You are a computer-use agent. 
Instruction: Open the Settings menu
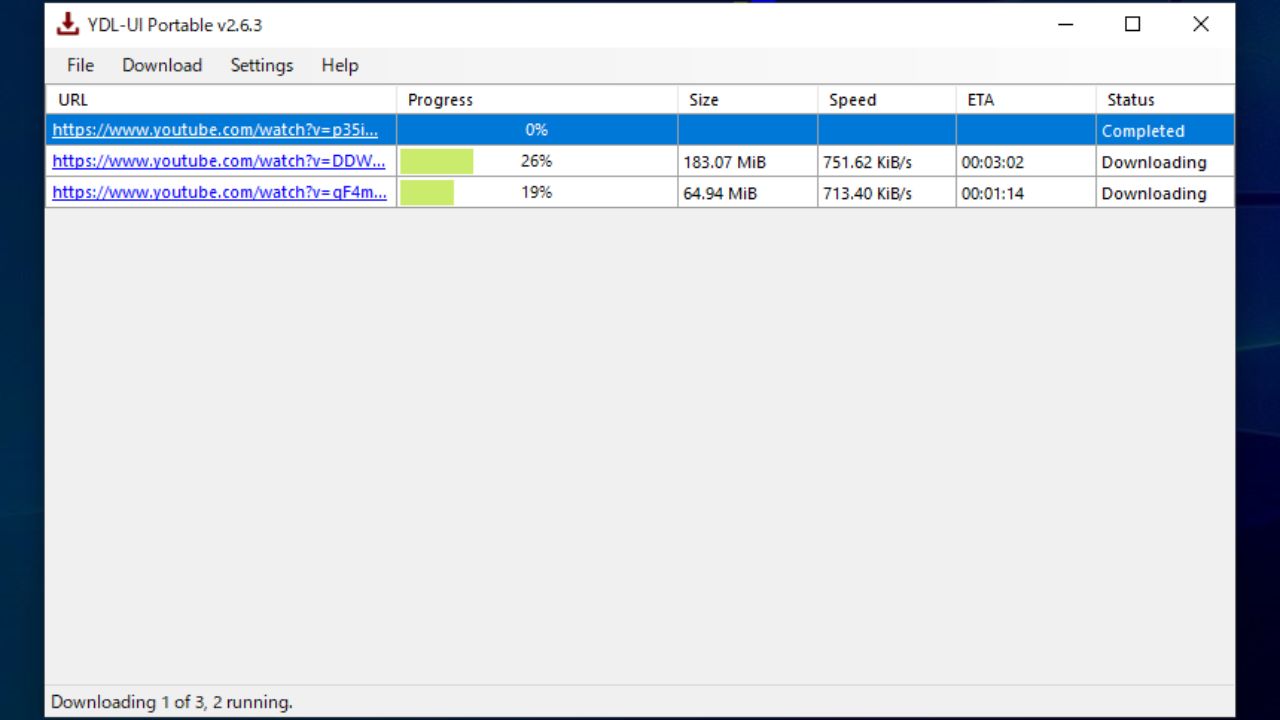[x=262, y=65]
